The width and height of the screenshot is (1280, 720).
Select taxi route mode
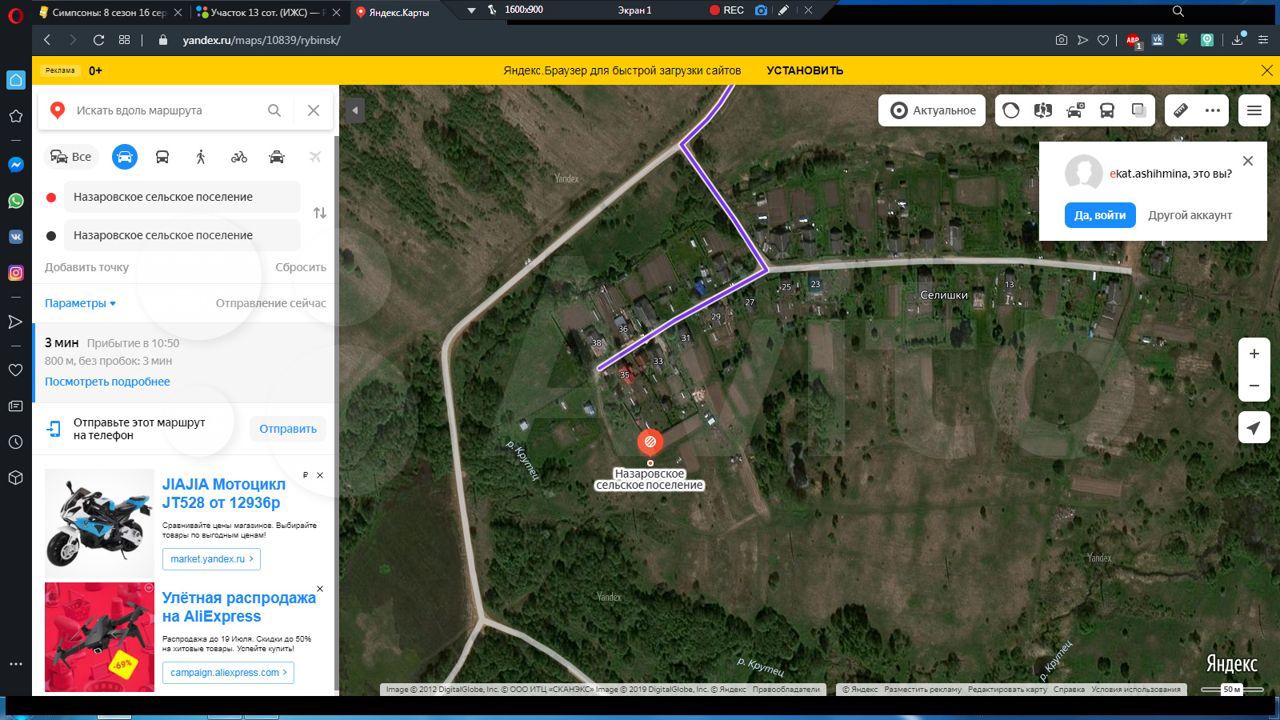[x=277, y=157]
